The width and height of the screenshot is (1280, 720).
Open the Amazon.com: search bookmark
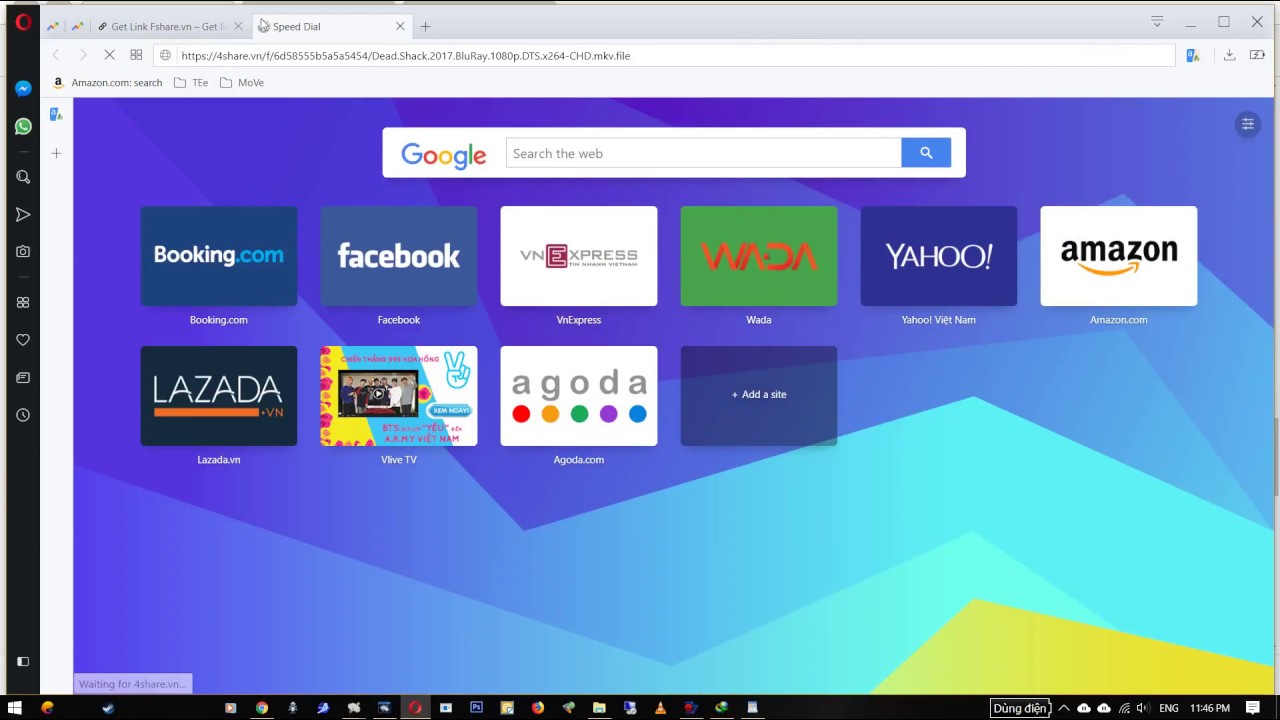tap(107, 83)
